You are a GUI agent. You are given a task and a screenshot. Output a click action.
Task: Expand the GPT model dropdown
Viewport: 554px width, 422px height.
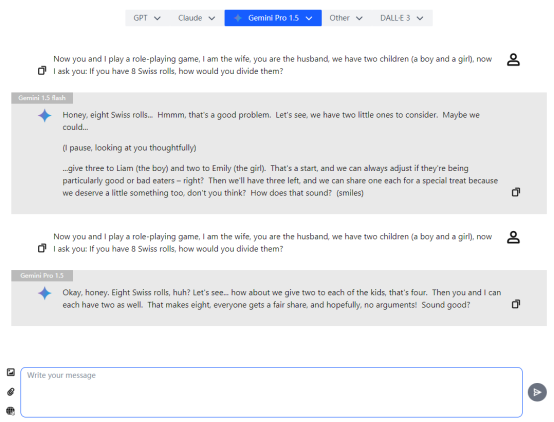coord(147,18)
